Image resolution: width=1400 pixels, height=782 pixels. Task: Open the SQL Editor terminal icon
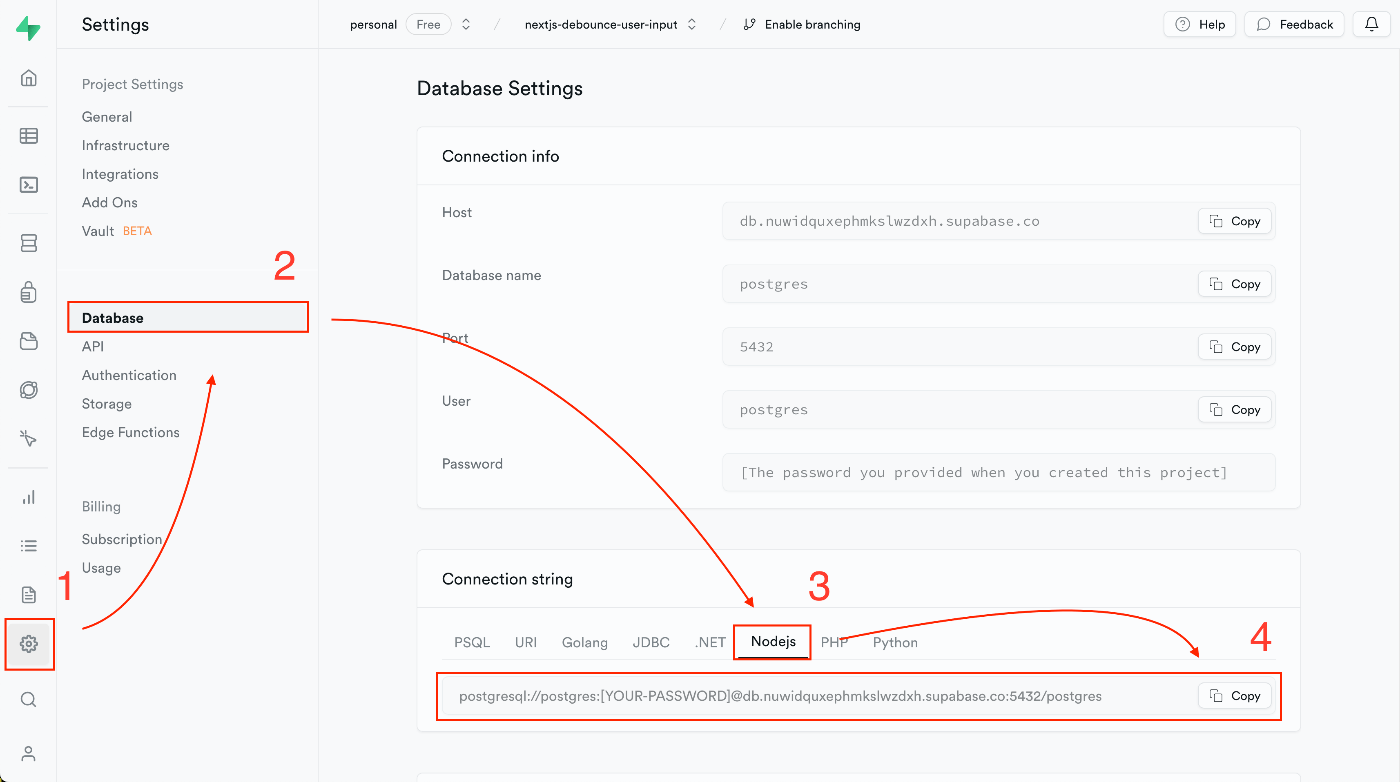point(29,185)
